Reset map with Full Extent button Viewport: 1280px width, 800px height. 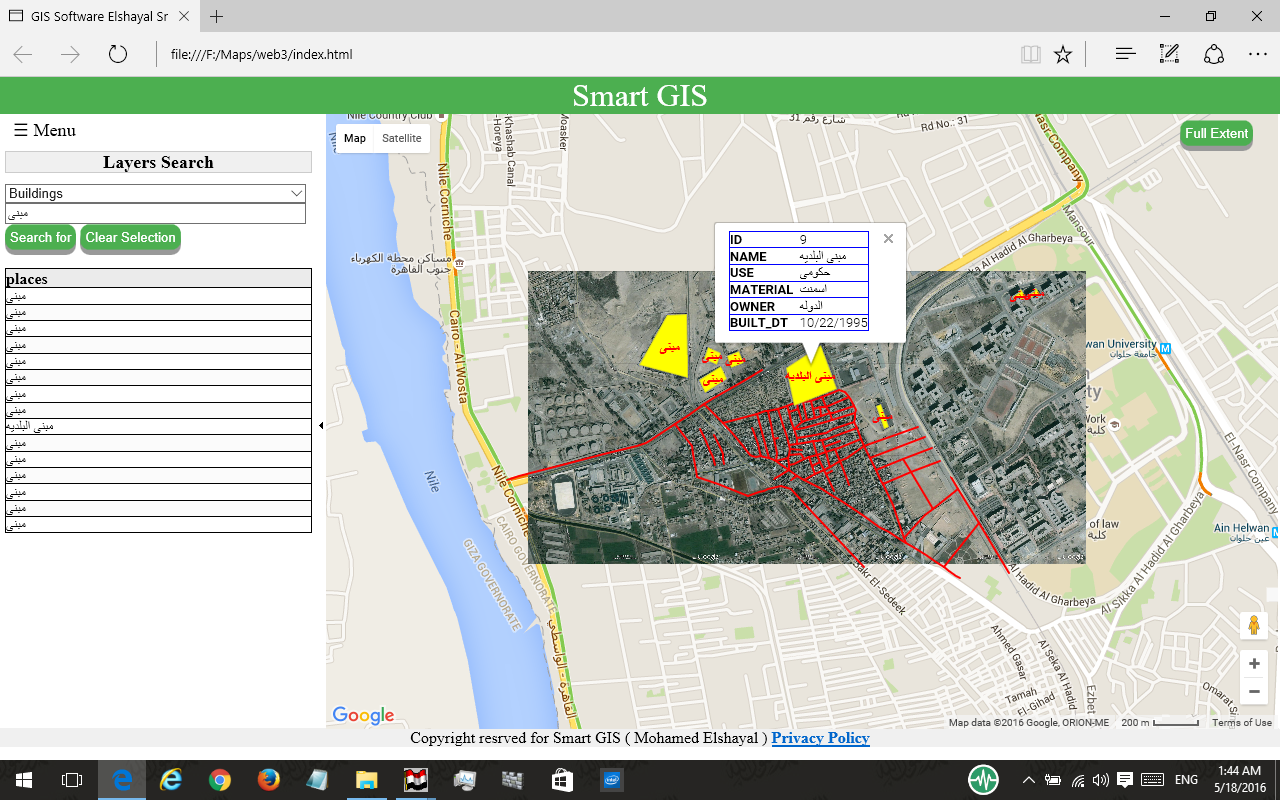tap(1215, 134)
